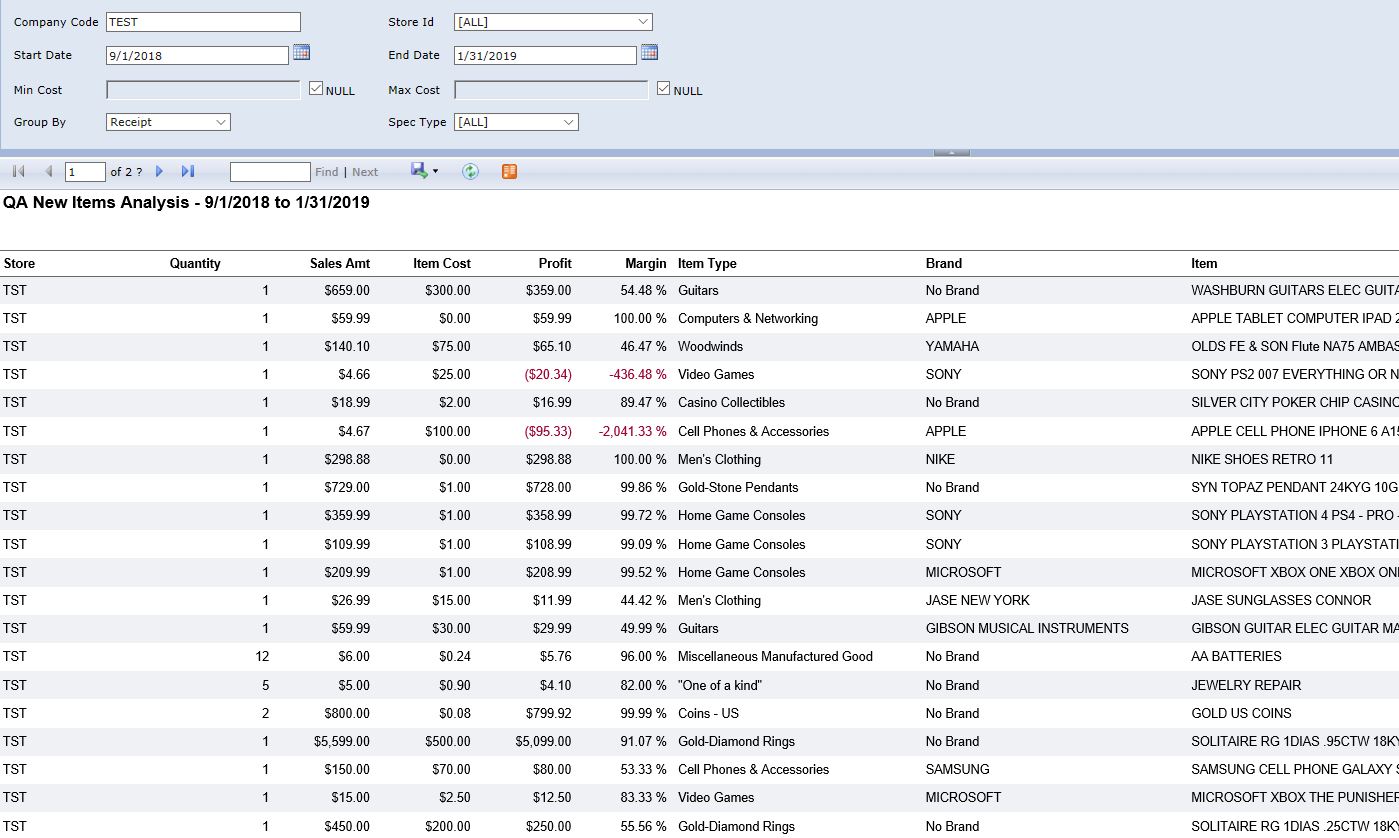Click the Profit column header

coord(555,264)
